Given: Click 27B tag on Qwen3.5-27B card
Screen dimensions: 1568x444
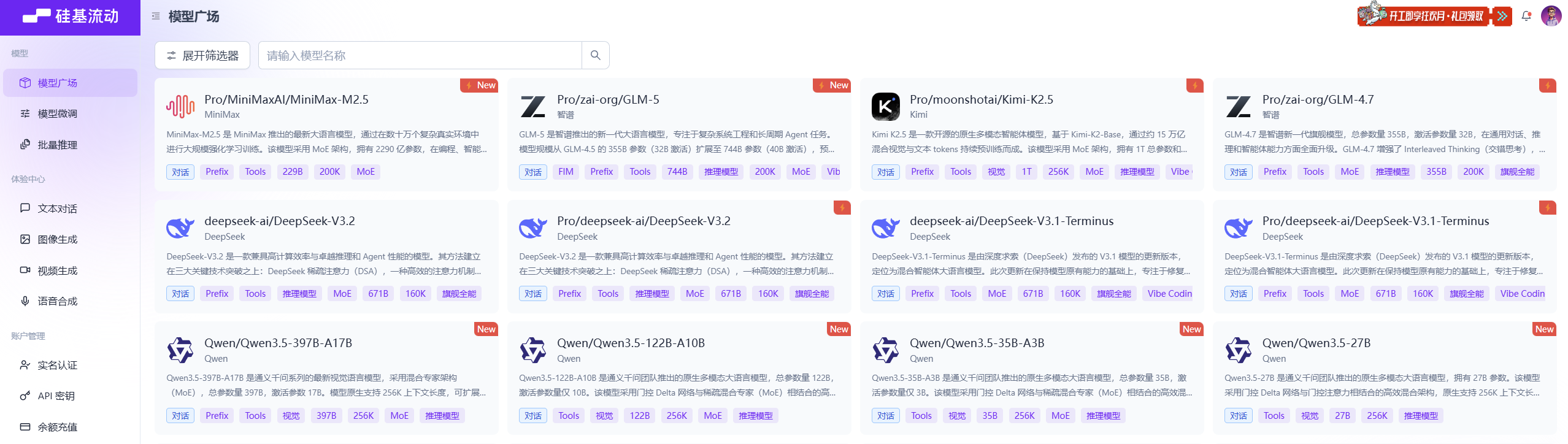Looking at the screenshot, I should coord(1342,416).
